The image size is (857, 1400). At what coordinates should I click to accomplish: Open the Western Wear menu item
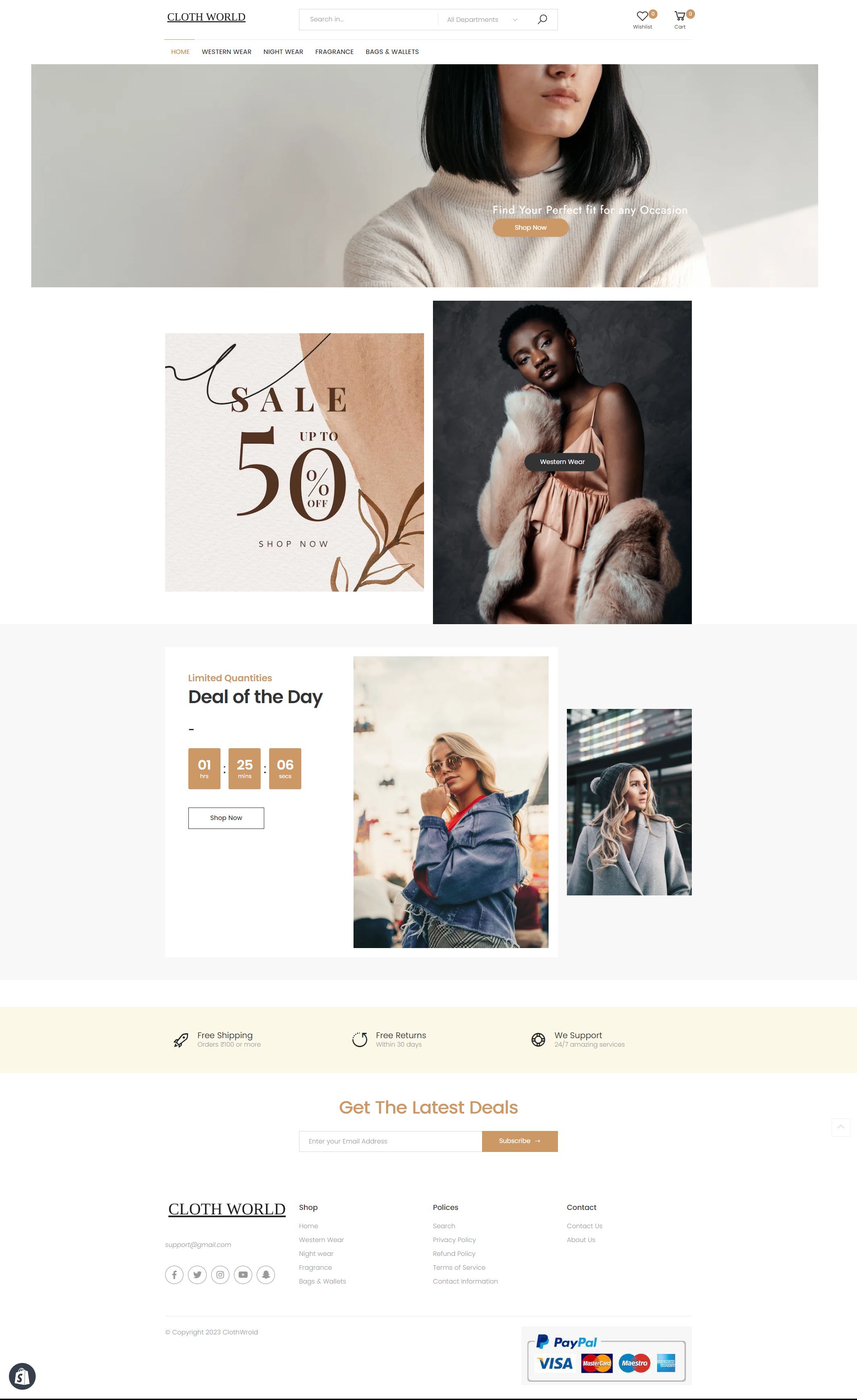(226, 52)
